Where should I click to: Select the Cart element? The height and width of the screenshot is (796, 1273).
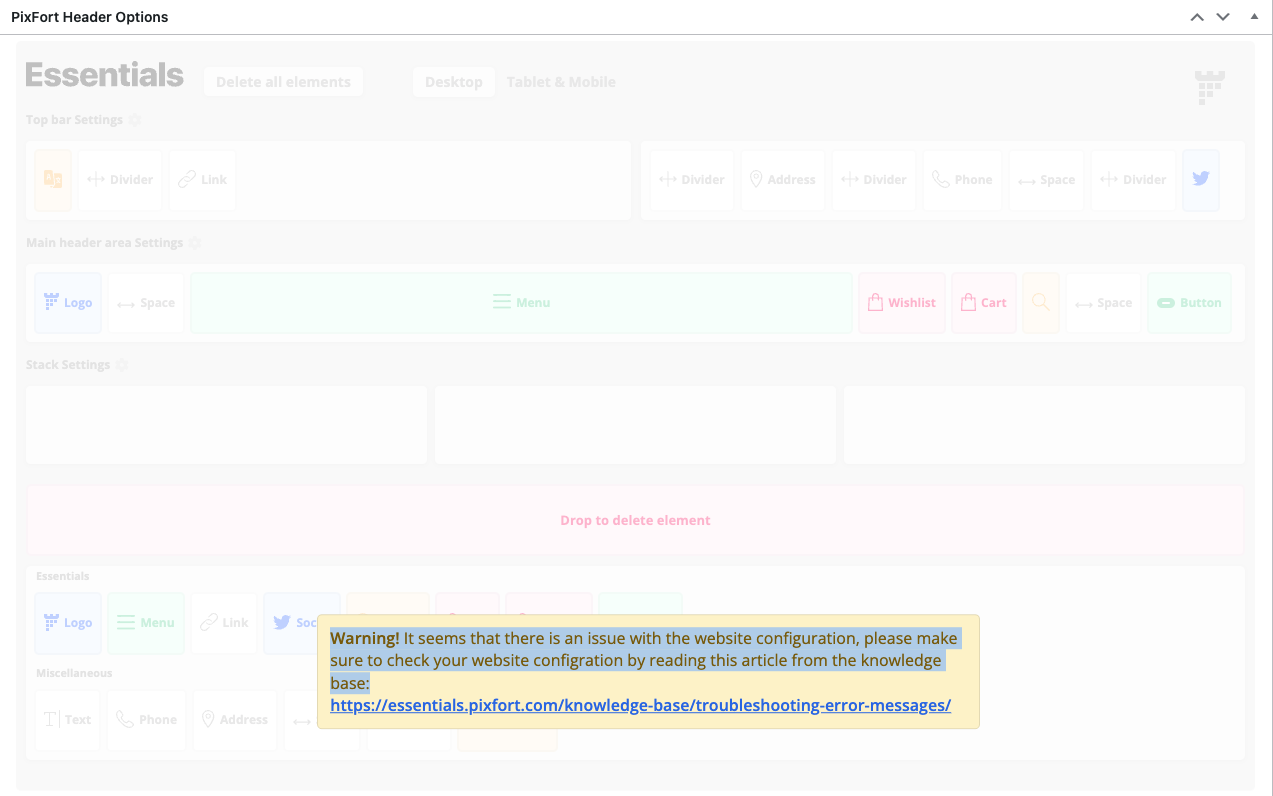(984, 303)
